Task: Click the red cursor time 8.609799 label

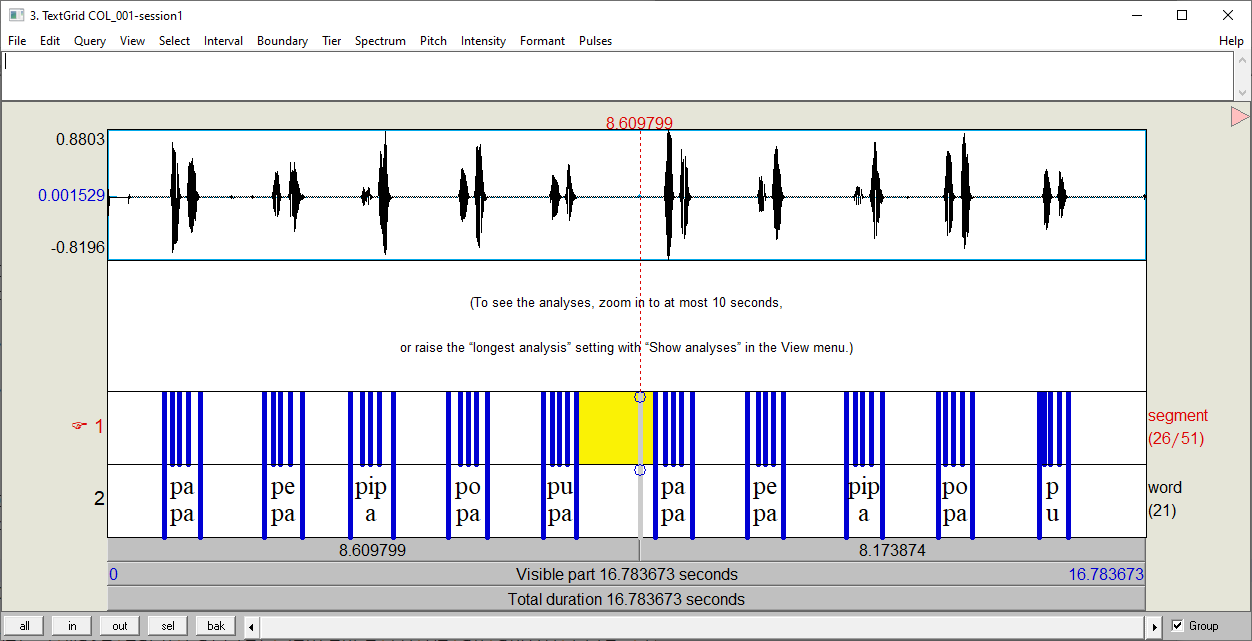Action: click(639, 123)
